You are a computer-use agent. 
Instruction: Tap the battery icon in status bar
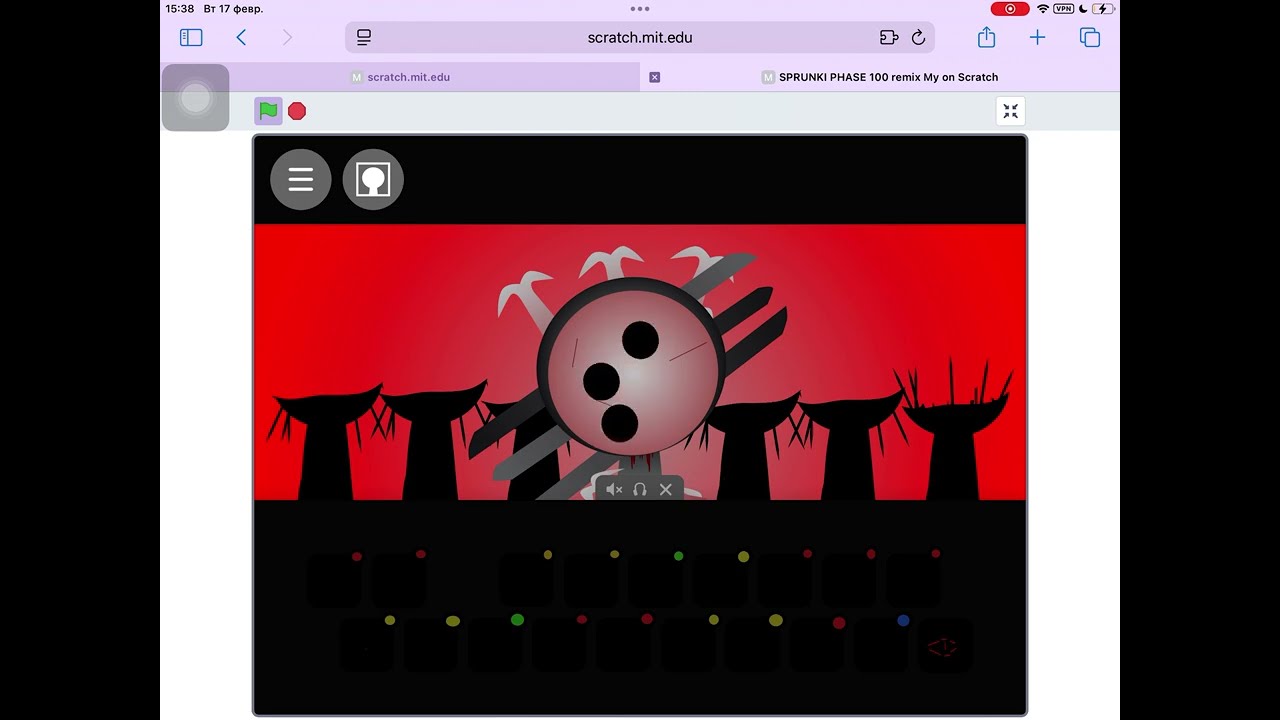click(x=1103, y=9)
